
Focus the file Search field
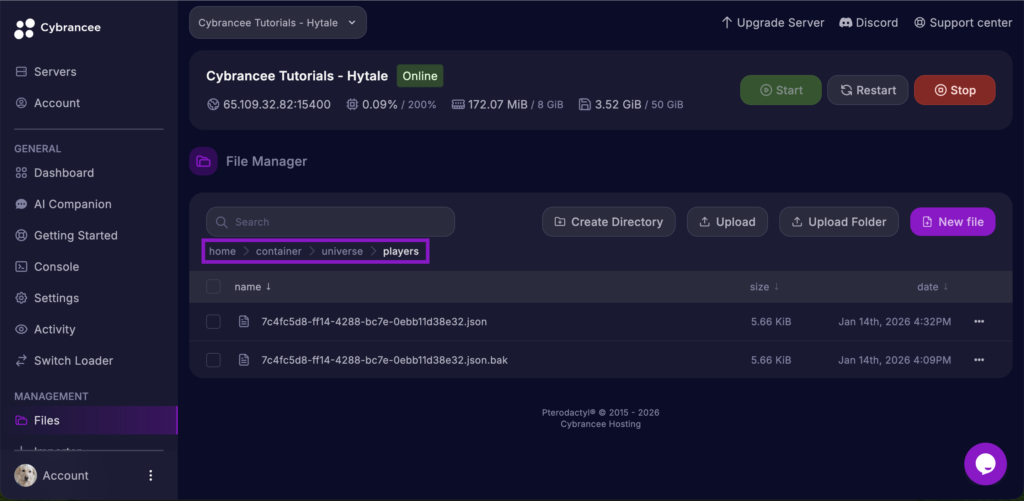(x=330, y=222)
